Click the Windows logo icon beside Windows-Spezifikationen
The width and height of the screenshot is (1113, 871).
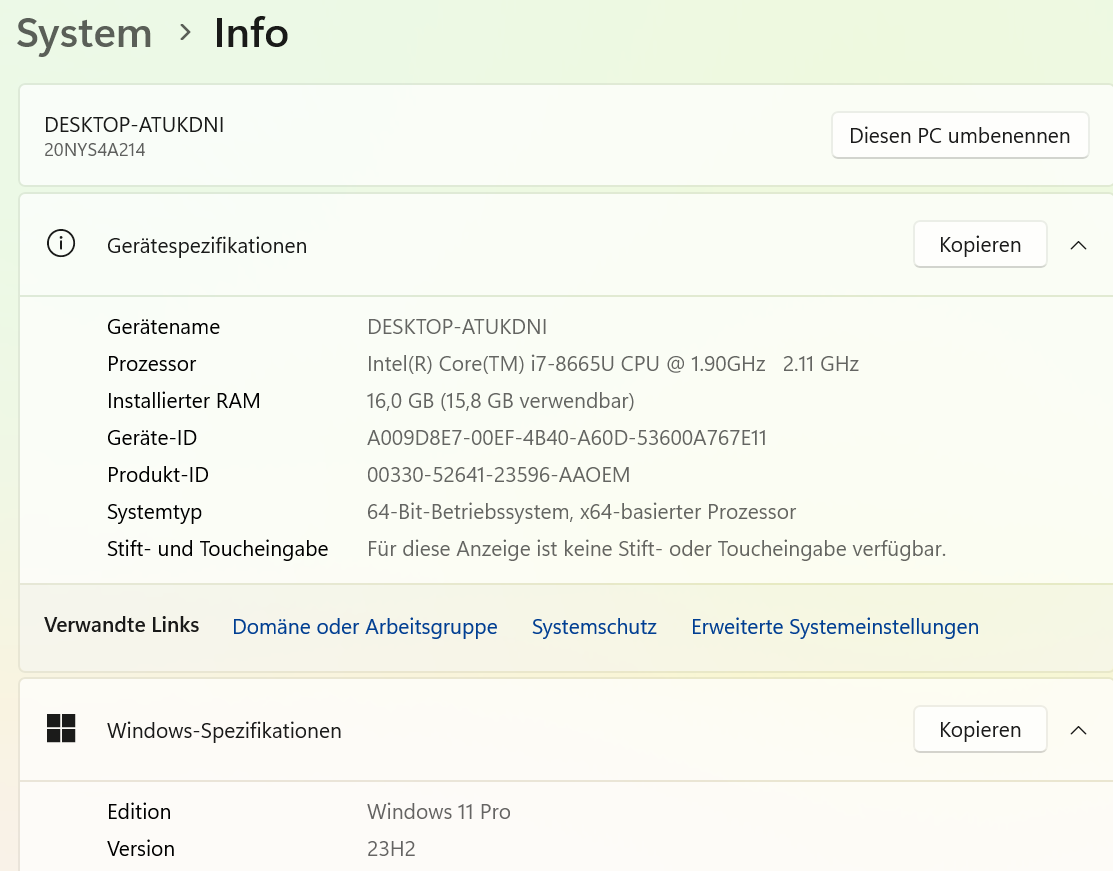tap(61, 728)
